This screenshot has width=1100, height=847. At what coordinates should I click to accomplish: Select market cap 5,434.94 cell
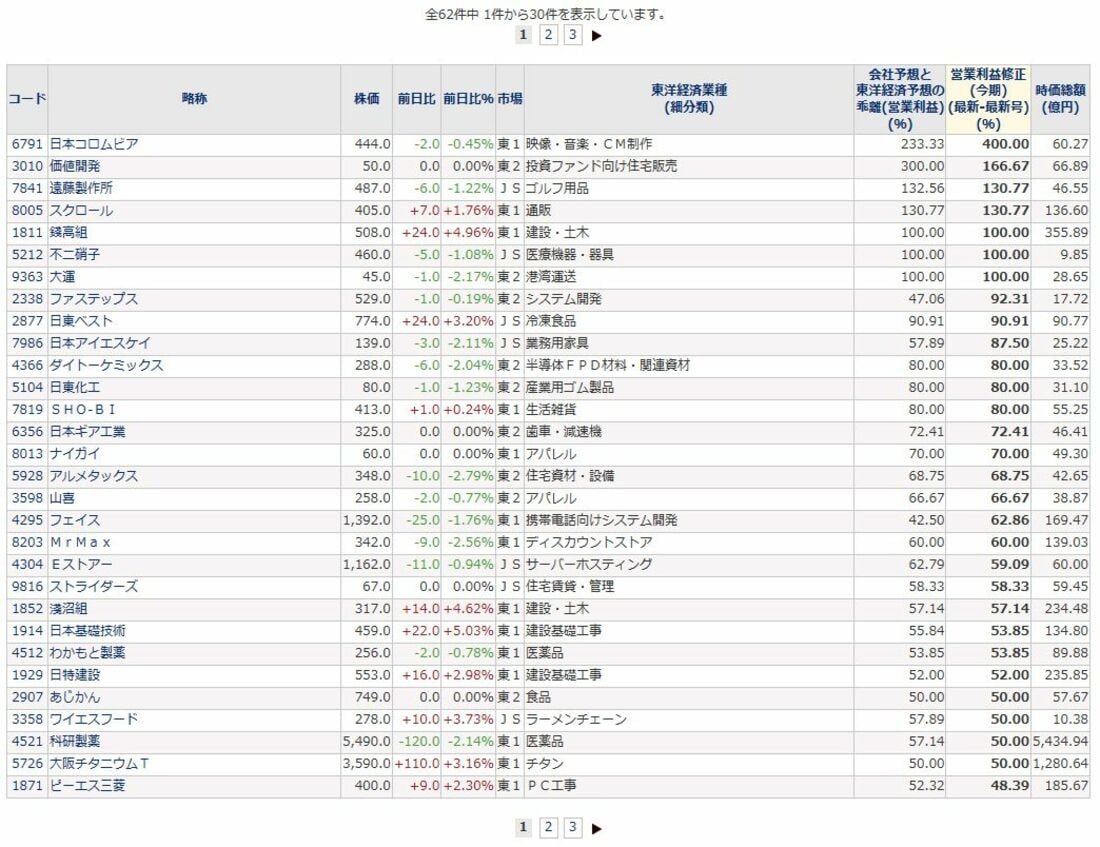click(x=1060, y=741)
